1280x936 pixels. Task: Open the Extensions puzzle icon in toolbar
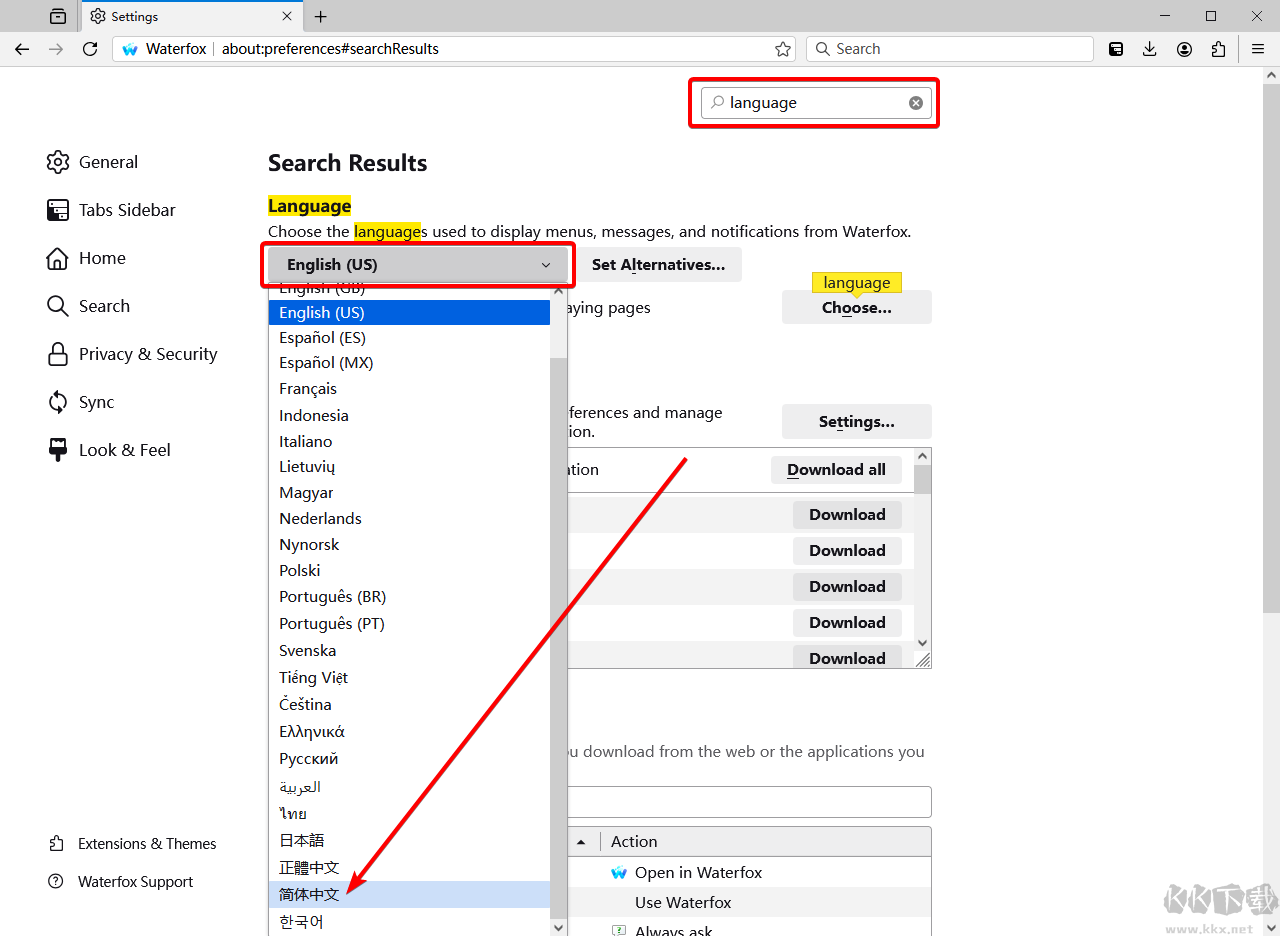pos(1218,49)
